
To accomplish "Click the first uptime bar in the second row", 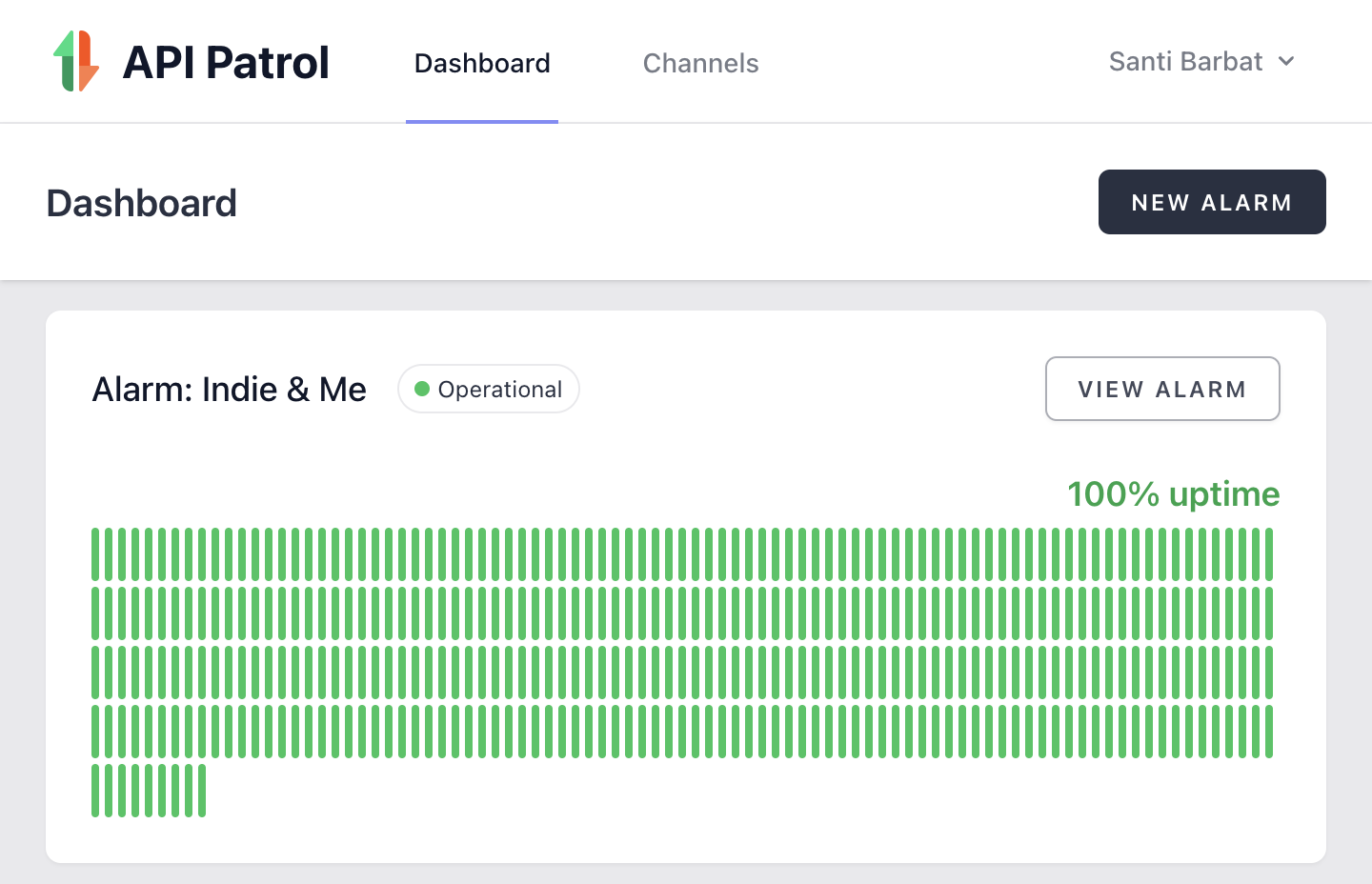I will pos(95,613).
